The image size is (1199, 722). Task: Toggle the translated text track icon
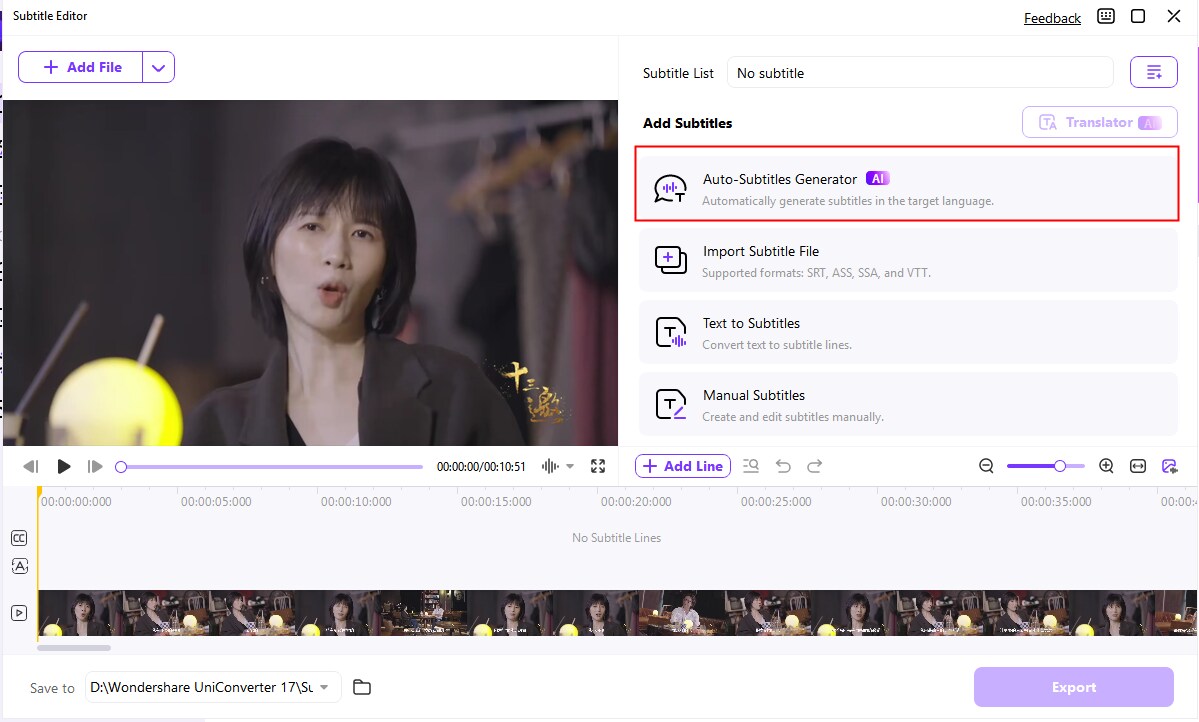point(19,566)
